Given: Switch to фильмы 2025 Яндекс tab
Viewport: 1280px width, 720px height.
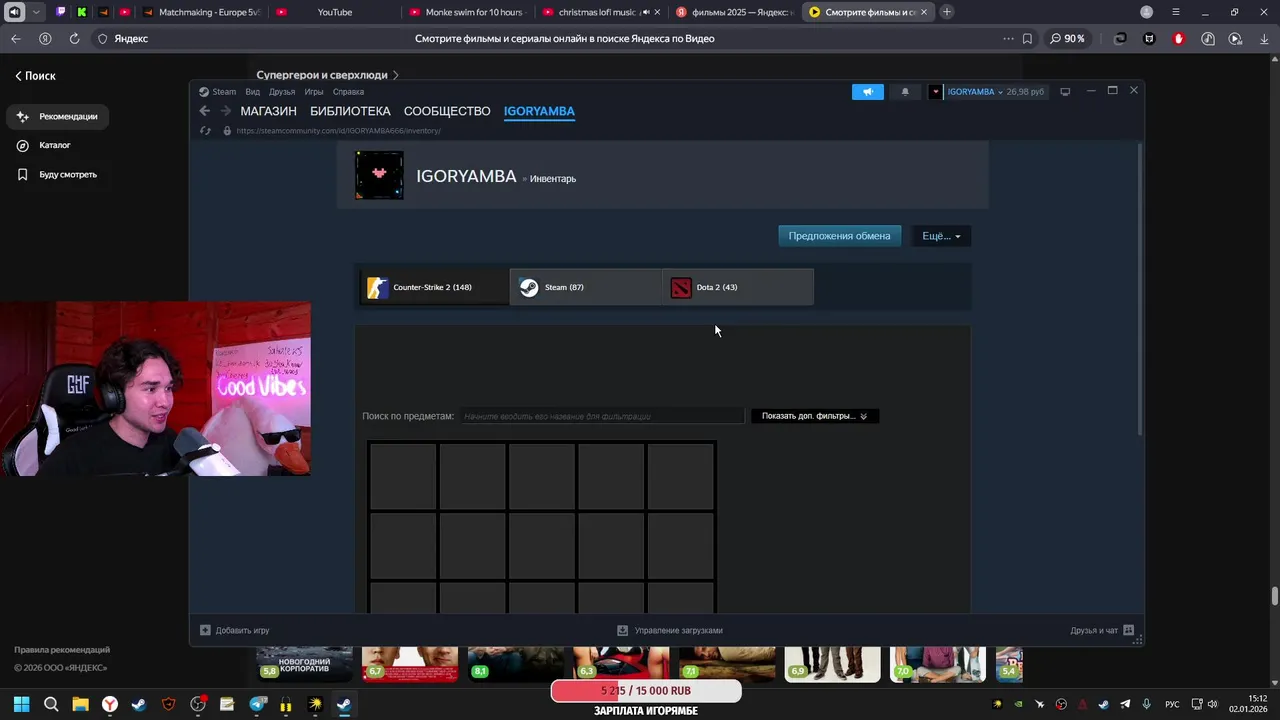Looking at the screenshot, I should pos(734,12).
